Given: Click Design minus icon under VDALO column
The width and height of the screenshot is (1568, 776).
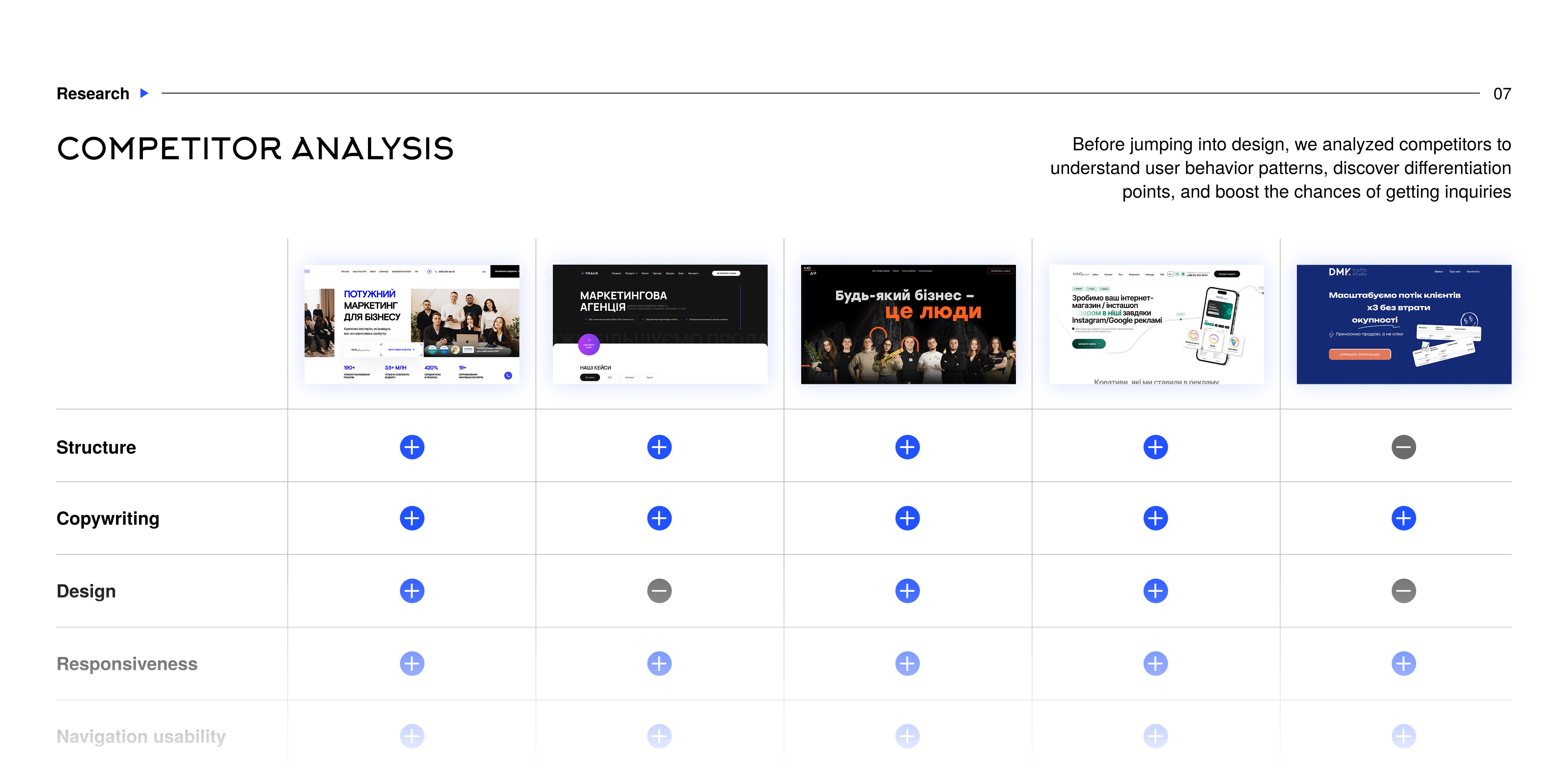Looking at the screenshot, I should 659,591.
